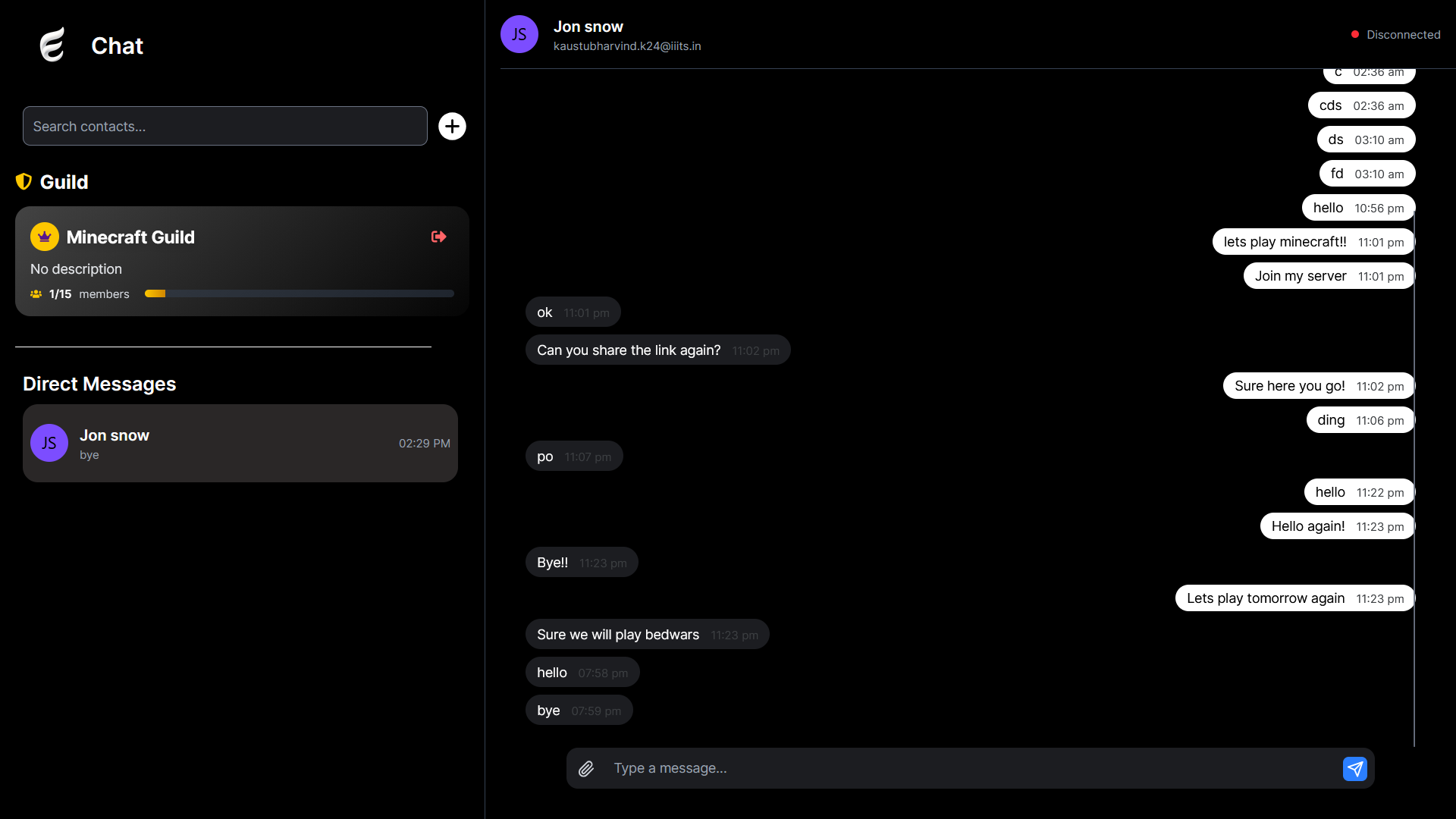
Task: Click the Search contacts field
Action: pyautogui.click(x=224, y=126)
